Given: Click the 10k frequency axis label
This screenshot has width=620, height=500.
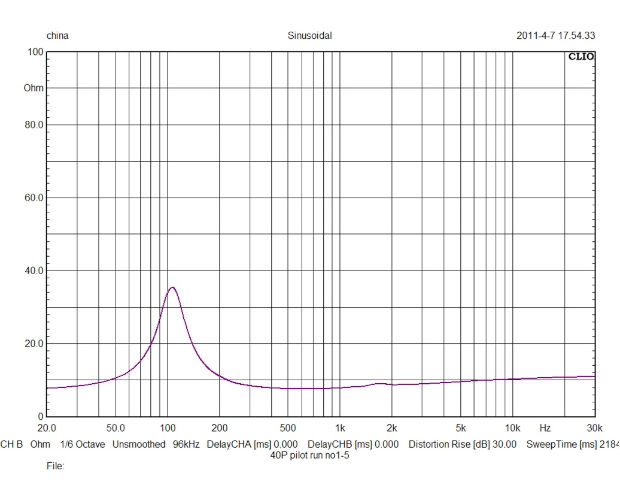Looking at the screenshot, I should click(x=512, y=428).
